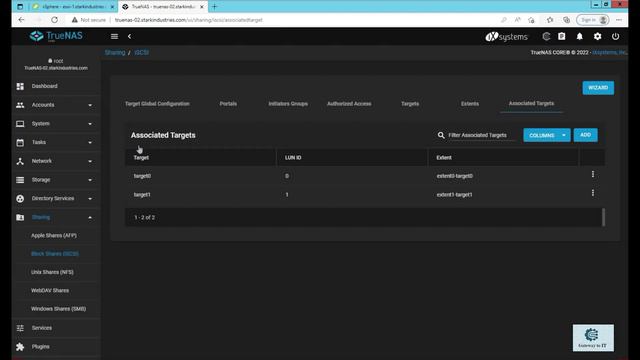Switch to the Extents tab
The image size is (640, 360).
click(470, 104)
